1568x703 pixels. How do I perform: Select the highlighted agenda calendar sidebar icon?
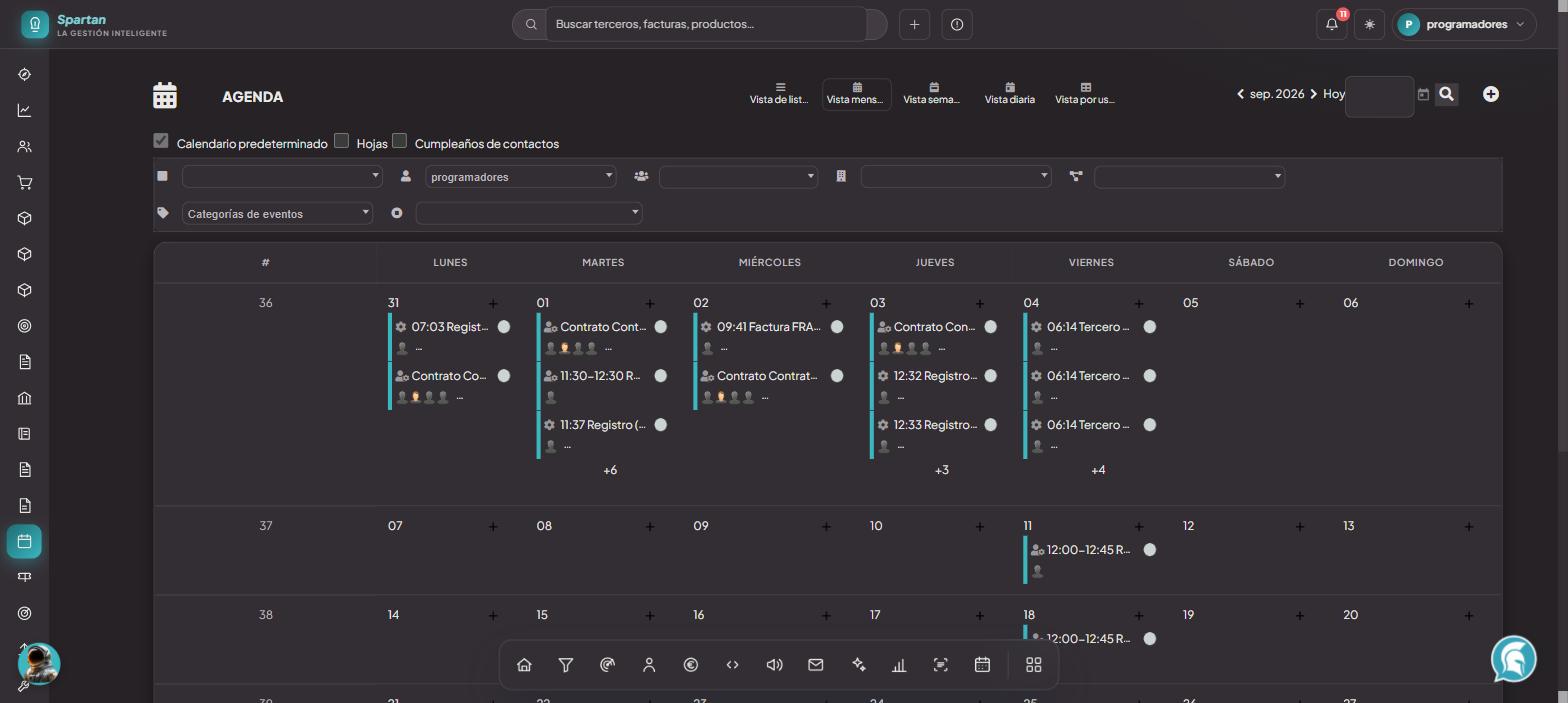click(24, 541)
